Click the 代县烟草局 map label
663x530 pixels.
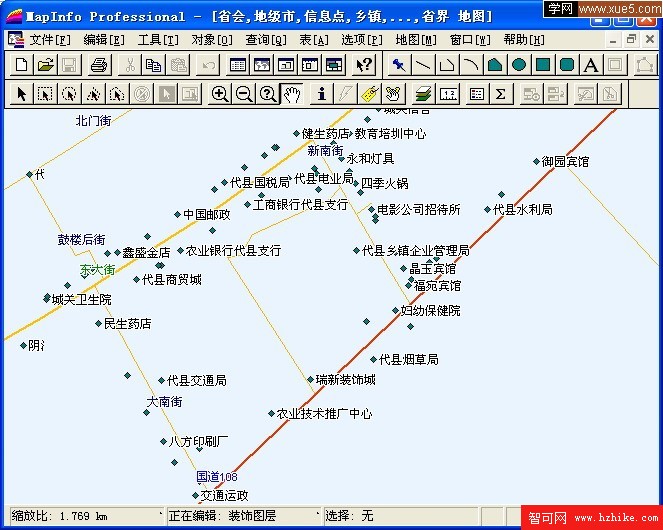408,360
